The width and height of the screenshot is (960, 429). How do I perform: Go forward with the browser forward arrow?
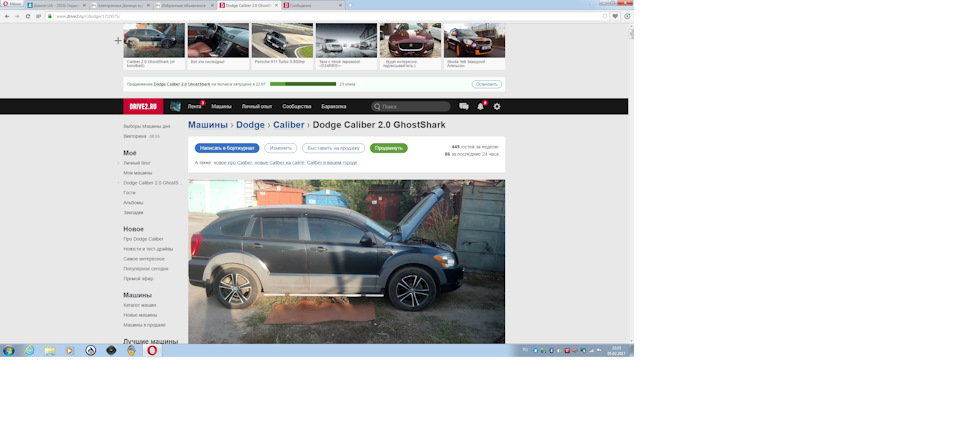tap(17, 17)
